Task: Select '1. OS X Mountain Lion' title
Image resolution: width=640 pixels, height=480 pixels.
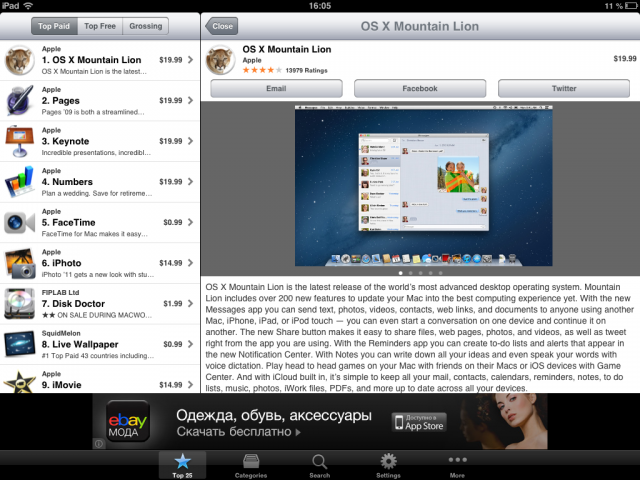Action: 91,60
